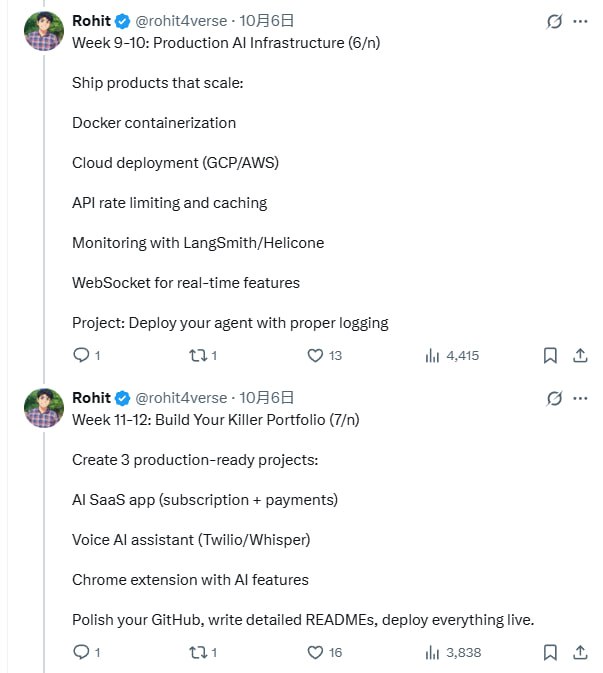Image resolution: width=603 pixels, height=673 pixels.
Task: Repost the Week 9-10 infrastructure tweet
Action: tap(196, 355)
